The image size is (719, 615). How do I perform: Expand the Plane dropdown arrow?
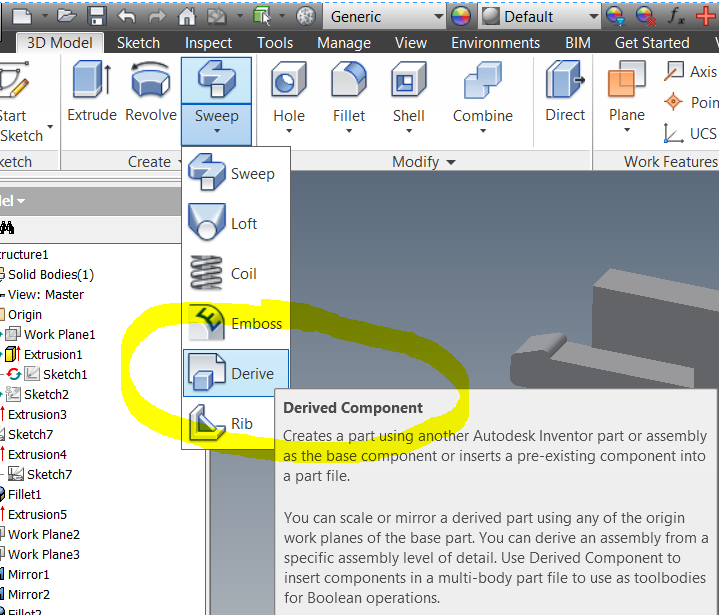[x=626, y=130]
